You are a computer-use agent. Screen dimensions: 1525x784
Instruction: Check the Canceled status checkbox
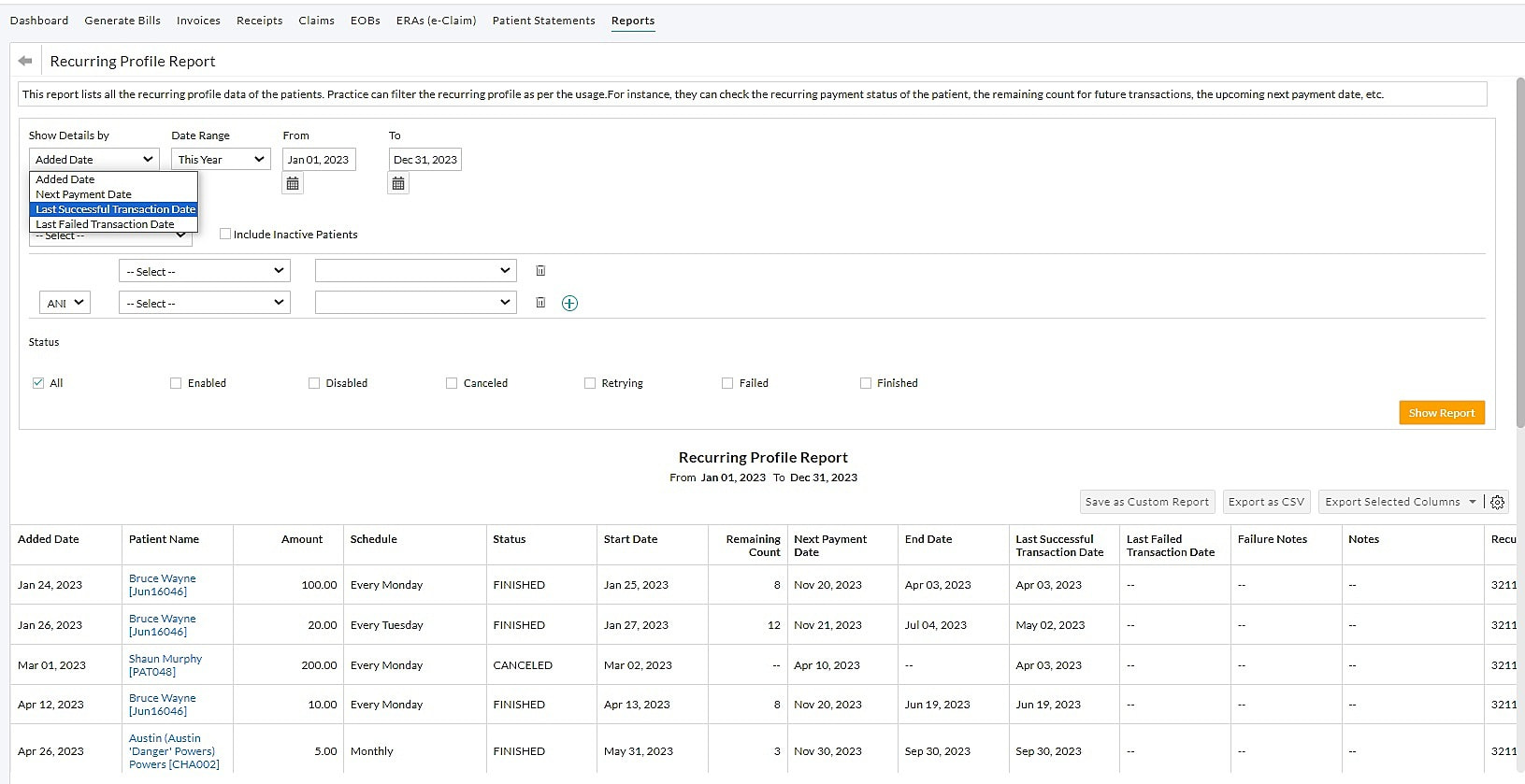coord(452,383)
